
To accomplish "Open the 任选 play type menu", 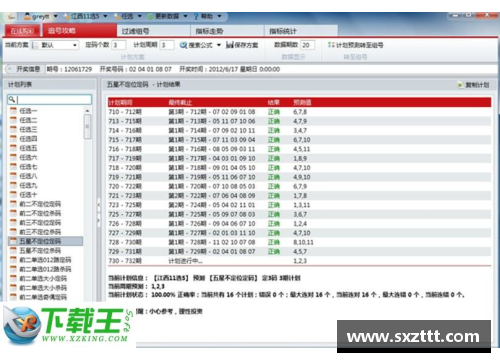I will point(128,16).
